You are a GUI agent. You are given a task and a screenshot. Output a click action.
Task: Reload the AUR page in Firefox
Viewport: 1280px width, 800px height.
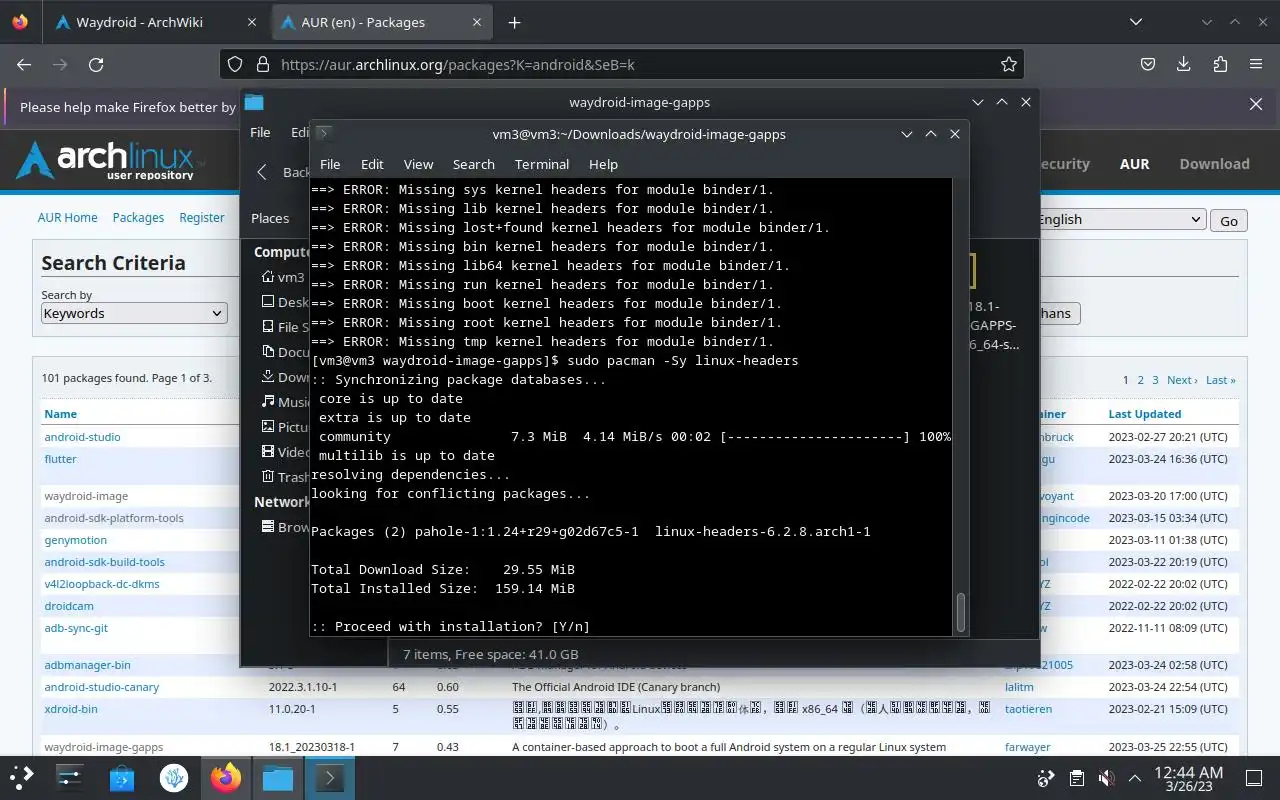tap(96, 64)
